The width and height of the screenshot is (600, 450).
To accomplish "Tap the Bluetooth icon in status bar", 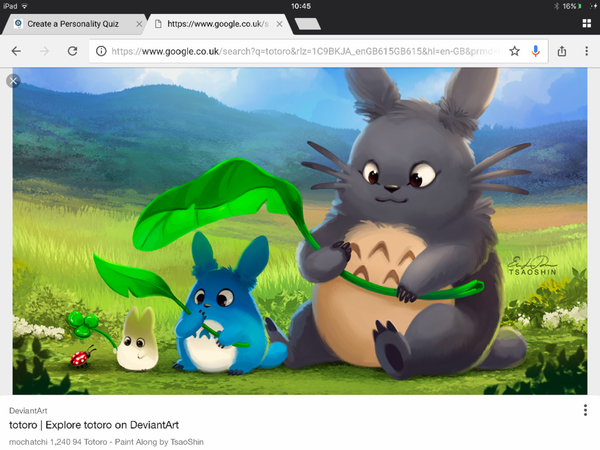I will (x=556, y=6).
